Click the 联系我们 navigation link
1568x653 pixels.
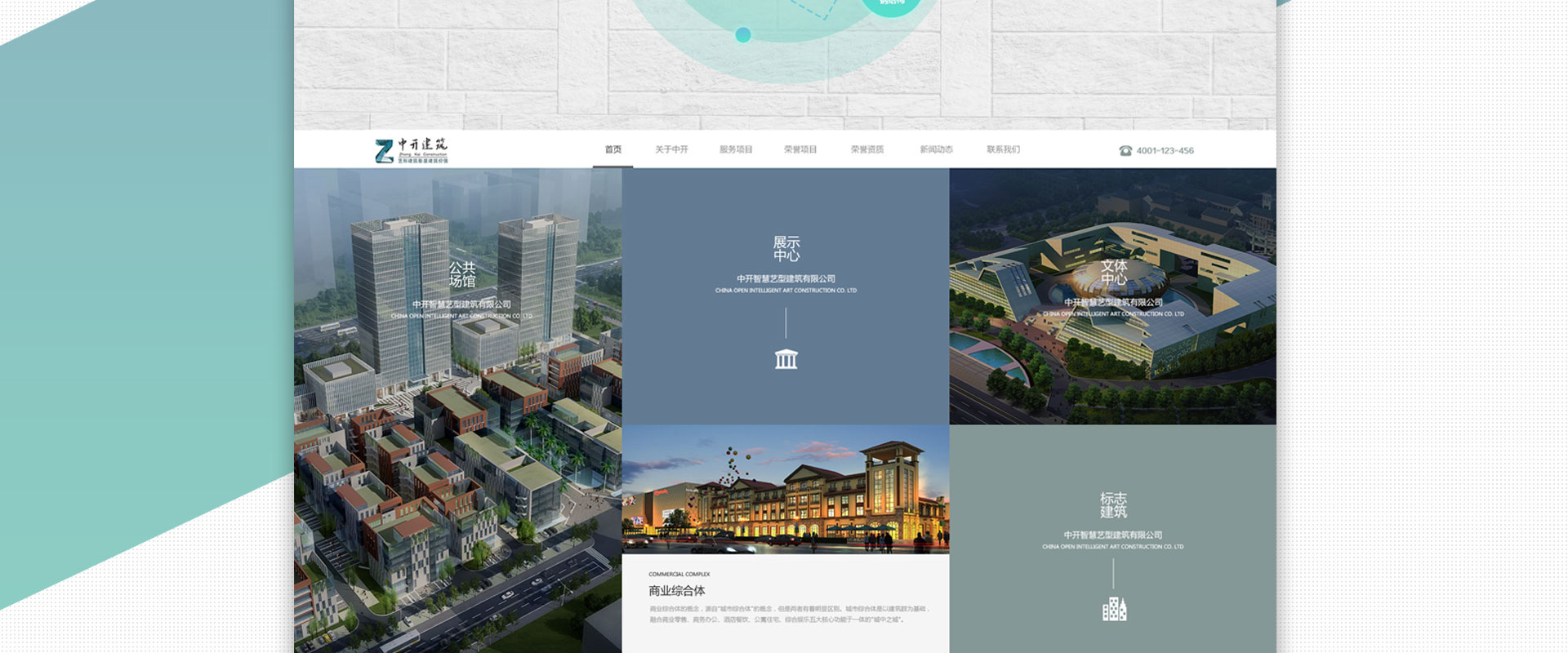pyautogui.click(x=1003, y=149)
